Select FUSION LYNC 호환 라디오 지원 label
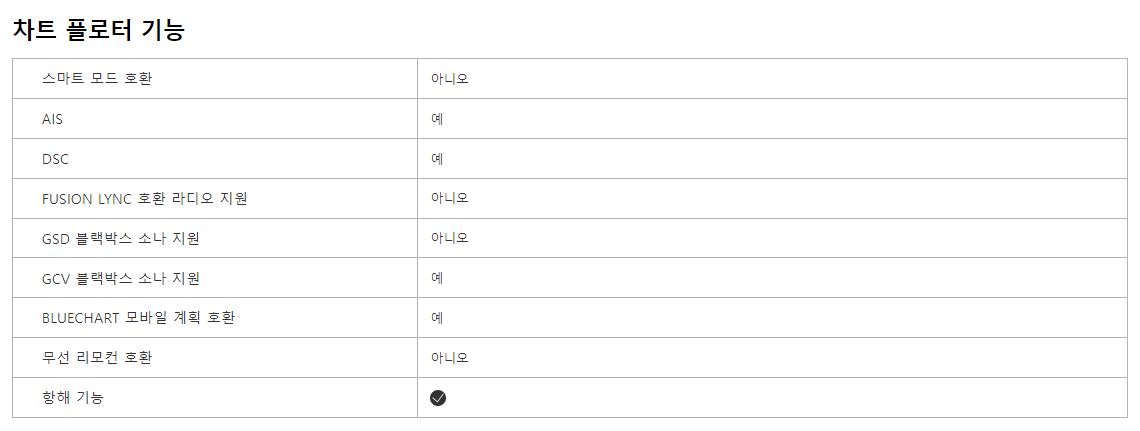Viewport: 1140px width, 431px height. (x=144, y=199)
